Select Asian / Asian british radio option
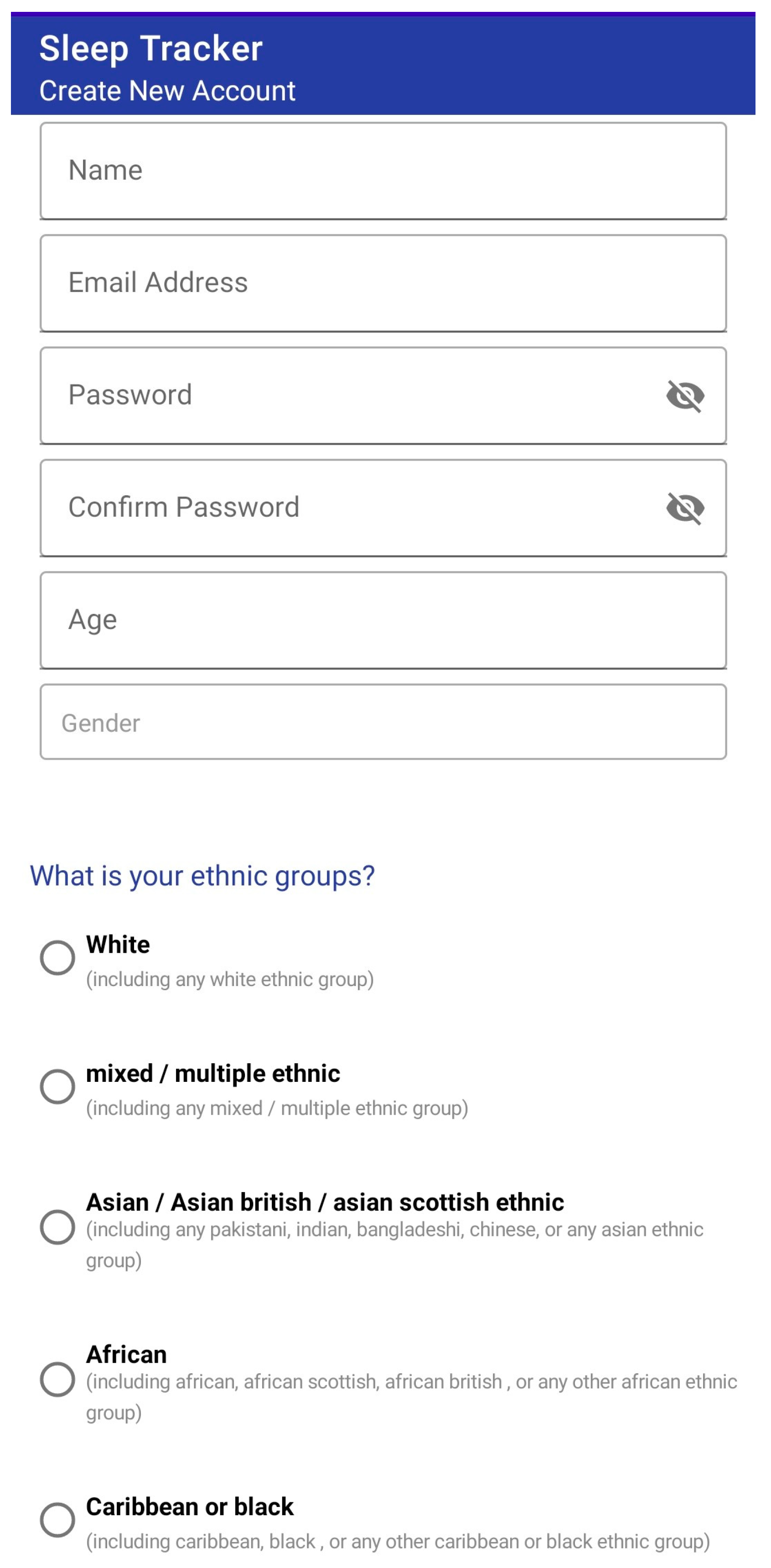Image resolution: width=771 pixels, height=1568 pixels. (x=57, y=1226)
